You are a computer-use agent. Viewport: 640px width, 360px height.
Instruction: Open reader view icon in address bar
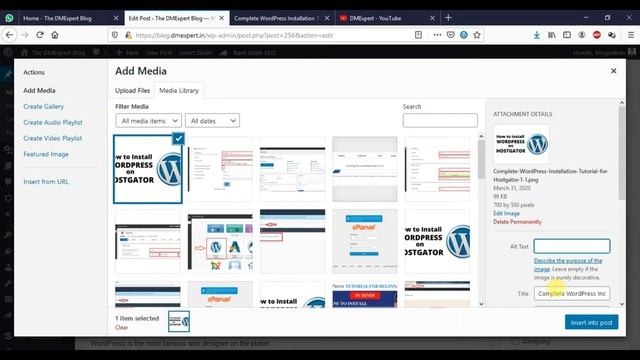pyautogui.click(x=418, y=35)
